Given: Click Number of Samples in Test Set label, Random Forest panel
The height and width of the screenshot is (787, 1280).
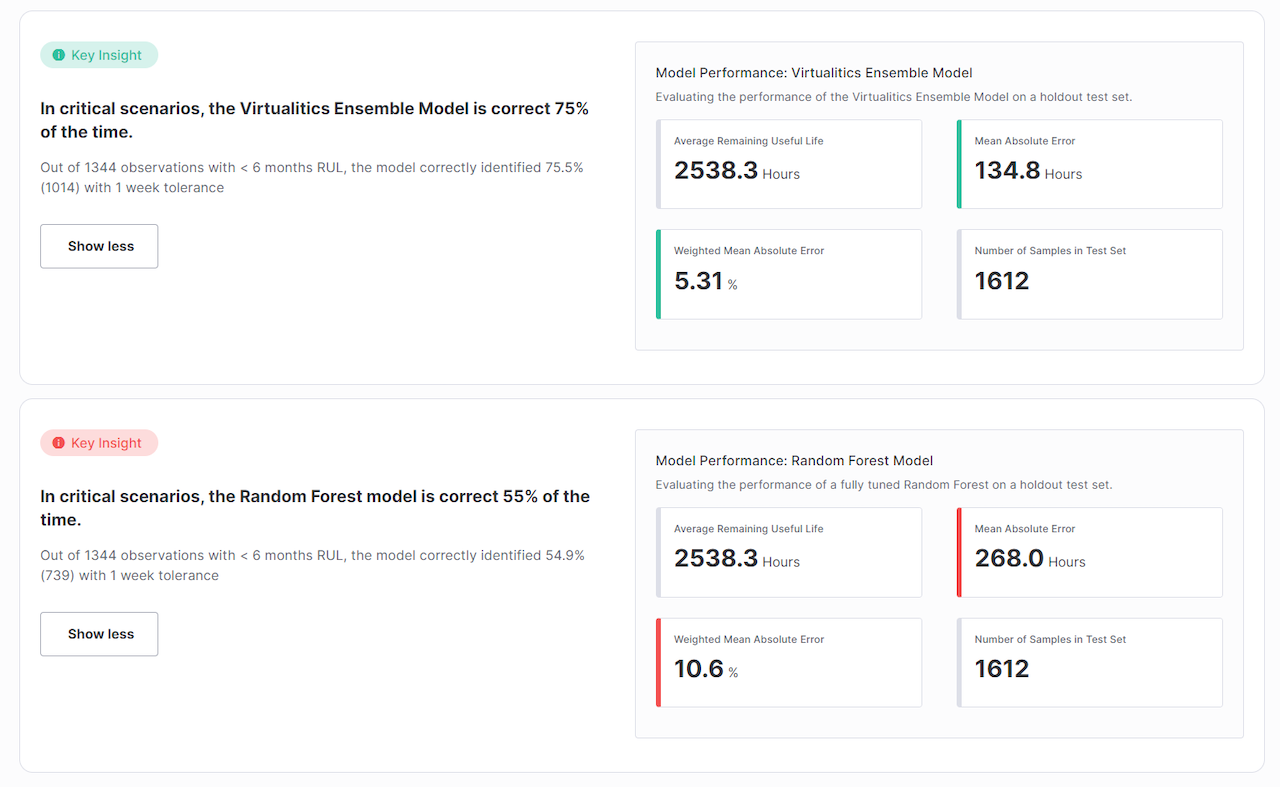Looking at the screenshot, I should coord(1050,639).
